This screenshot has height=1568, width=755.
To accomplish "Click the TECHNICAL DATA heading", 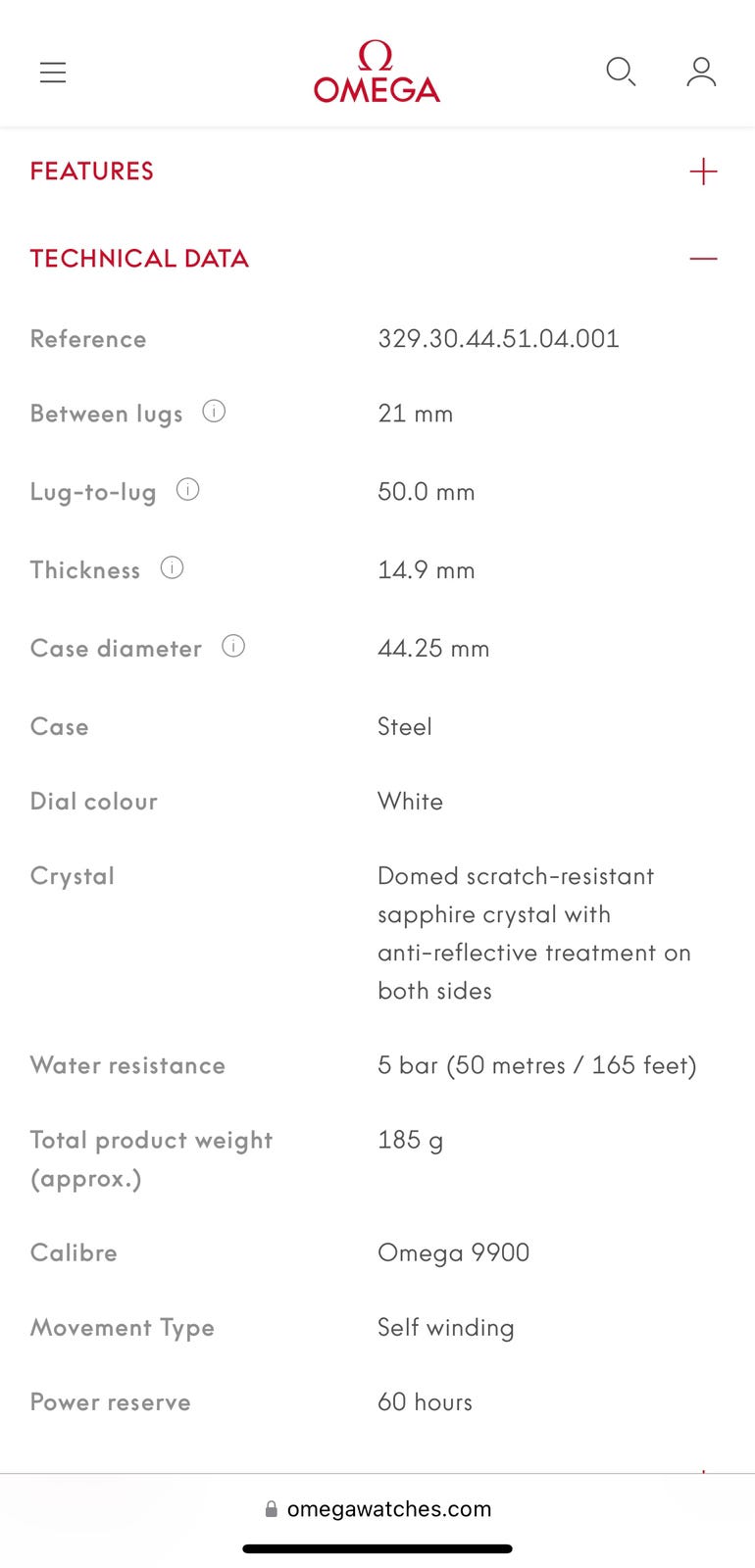I will [x=139, y=259].
